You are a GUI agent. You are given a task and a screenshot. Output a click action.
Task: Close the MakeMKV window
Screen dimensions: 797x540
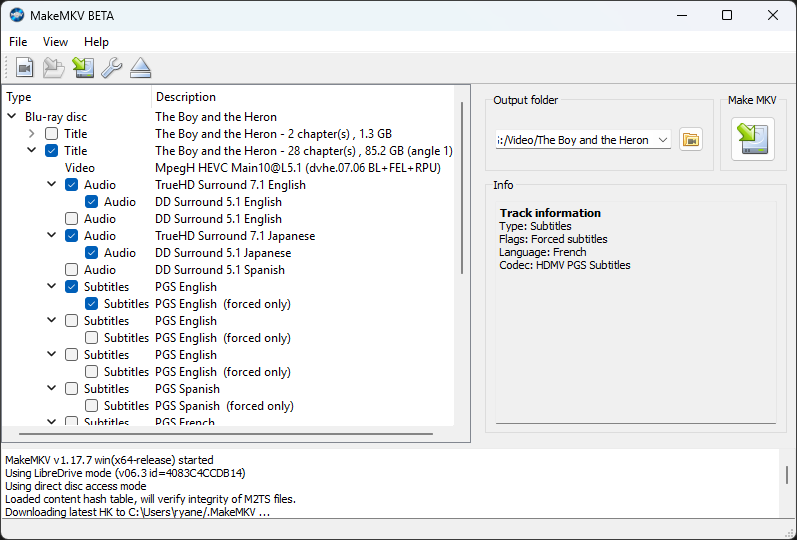[x=773, y=15]
